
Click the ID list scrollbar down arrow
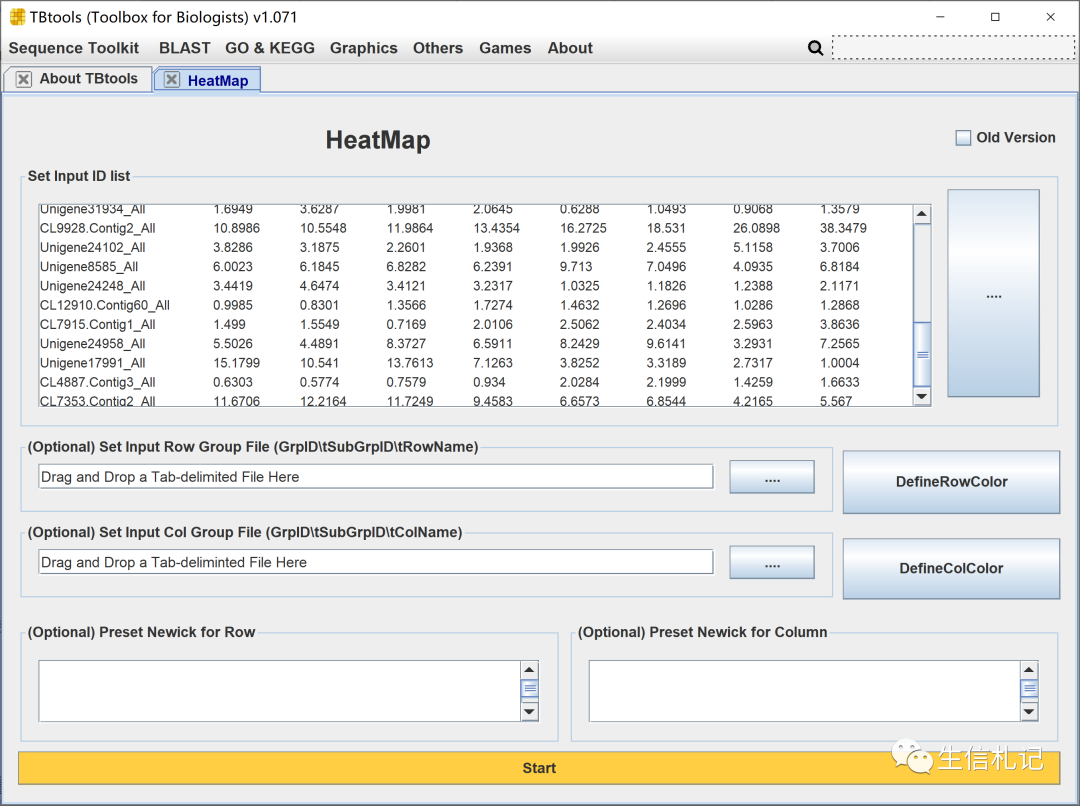pos(922,396)
